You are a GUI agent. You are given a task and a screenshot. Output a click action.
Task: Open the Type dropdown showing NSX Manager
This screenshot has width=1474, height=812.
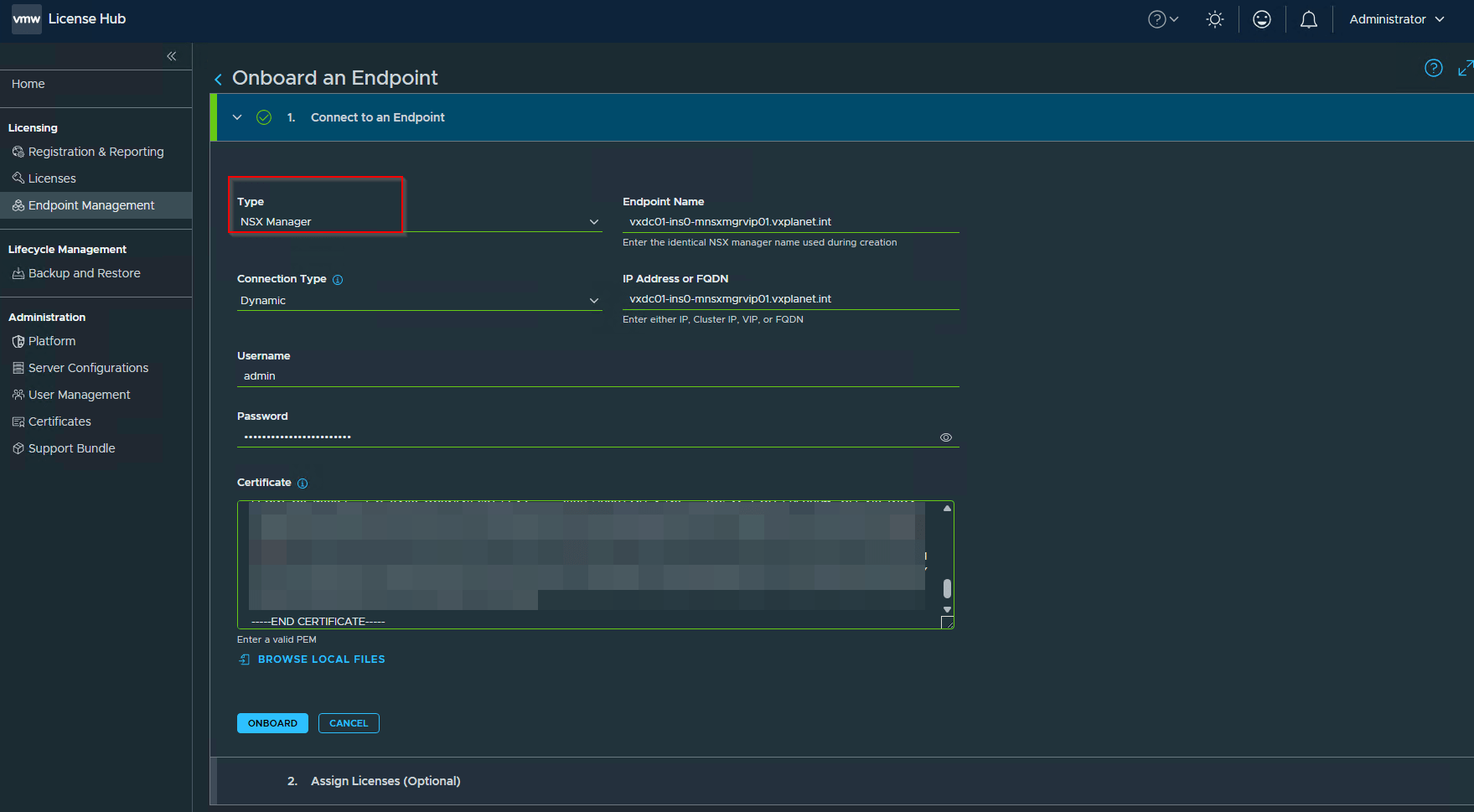pos(419,222)
